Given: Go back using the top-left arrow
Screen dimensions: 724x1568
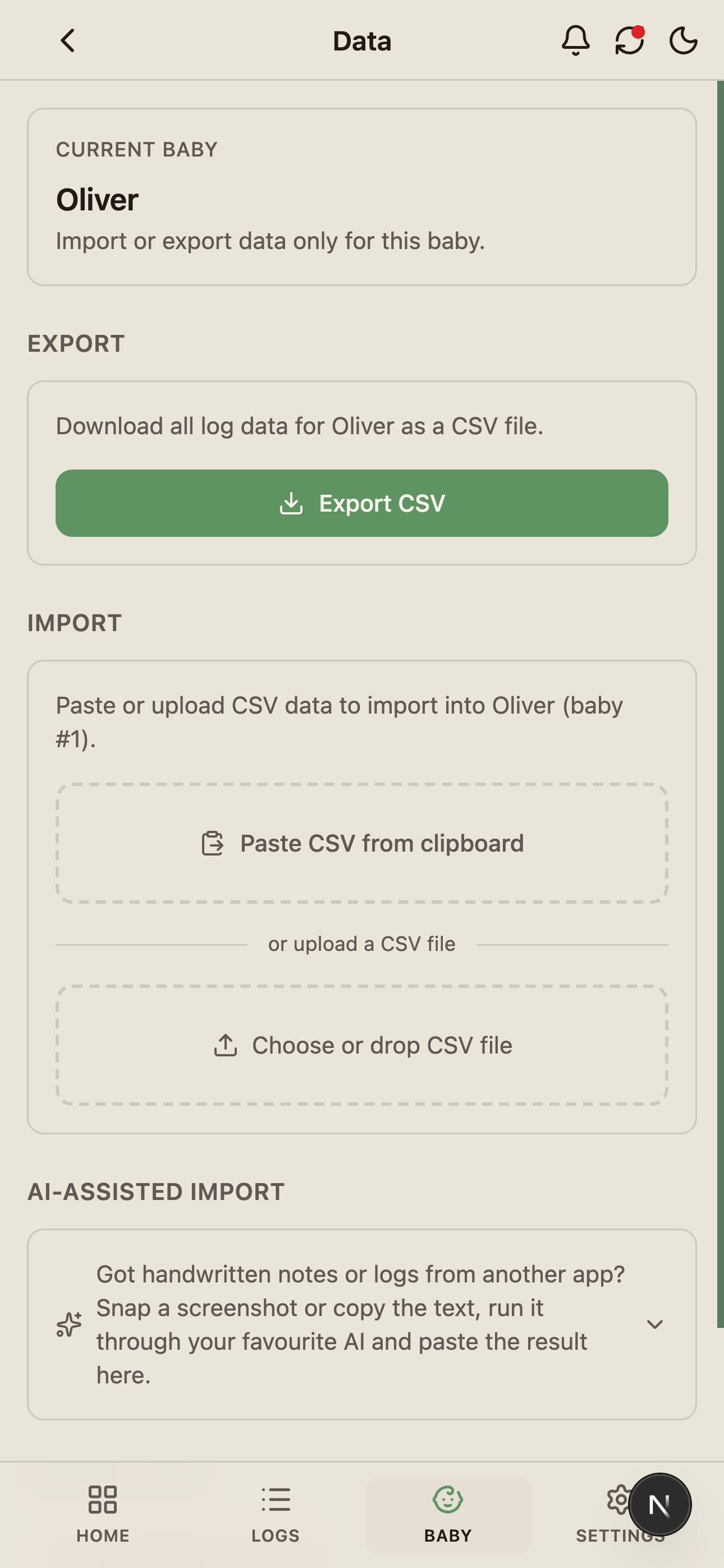Looking at the screenshot, I should click(x=67, y=41).
